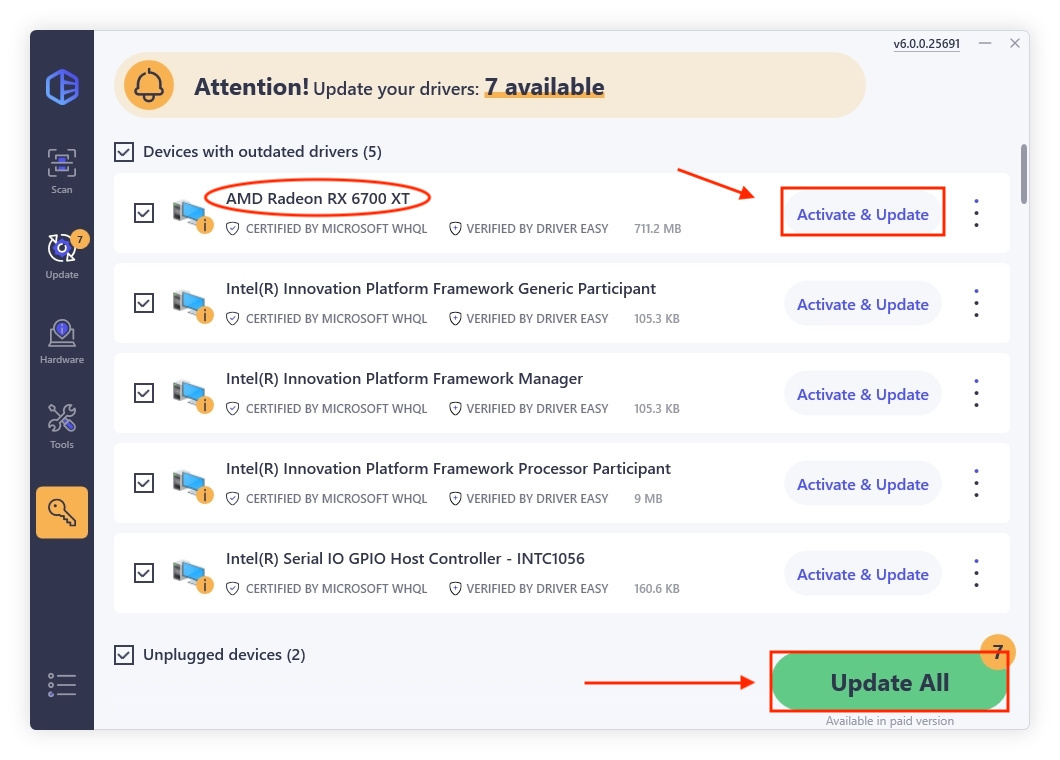Open the Hardware info section

(x=62, y=340)
